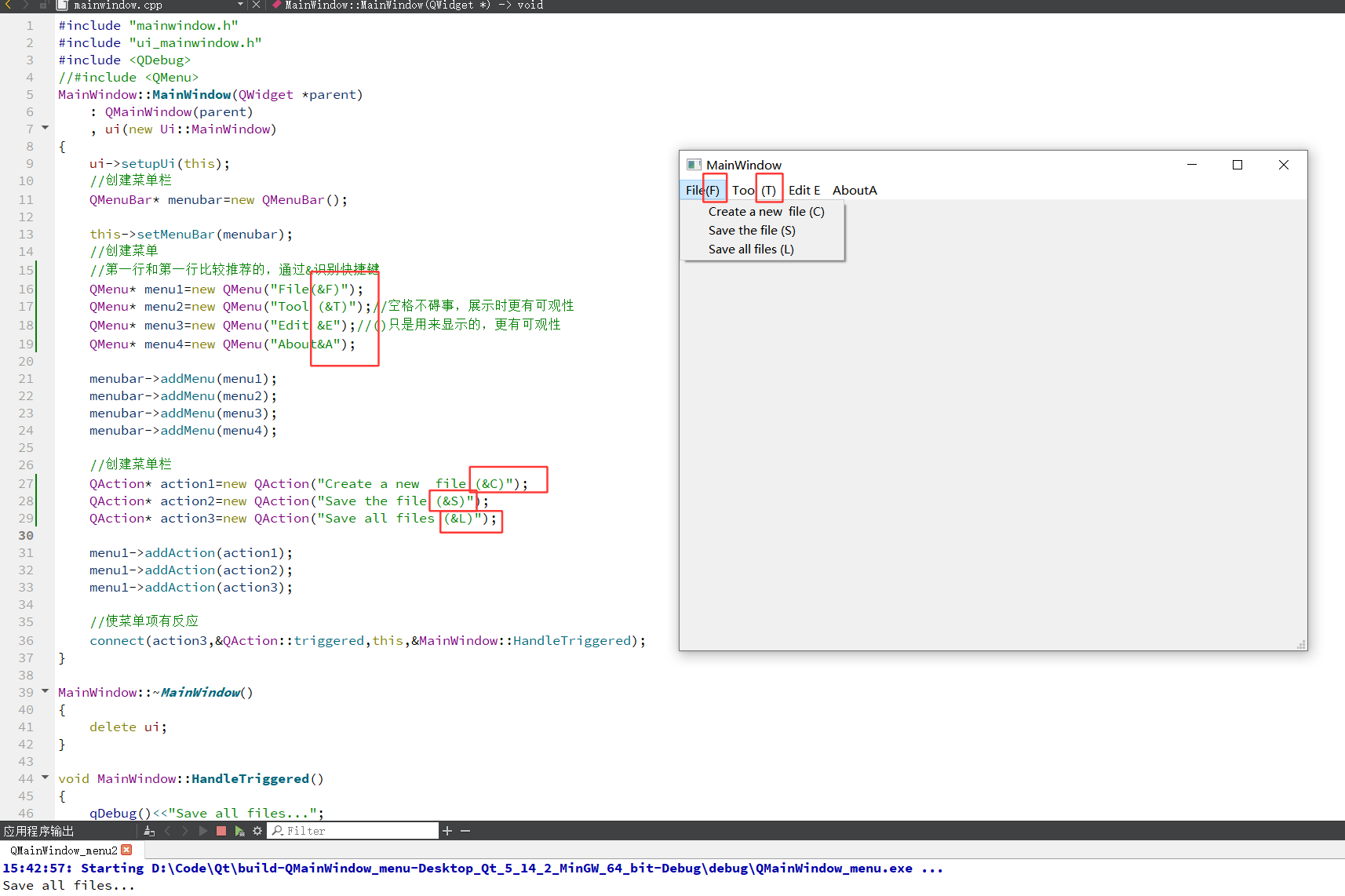Click 'setupUi' on line 9
Image resolution: width=1345 pixels, height=896 pixels.
pos(148,163)
